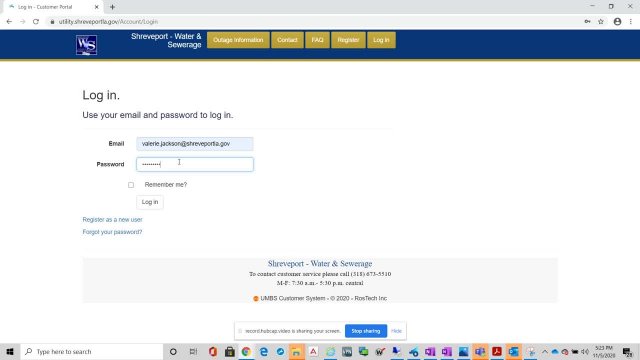Open the volume speaker icon
The image size is (640, 360).
click(x=585, y=351)
